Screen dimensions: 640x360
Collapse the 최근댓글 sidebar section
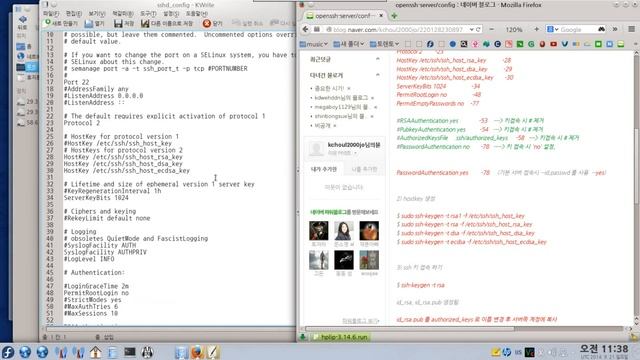click(378, 59)
